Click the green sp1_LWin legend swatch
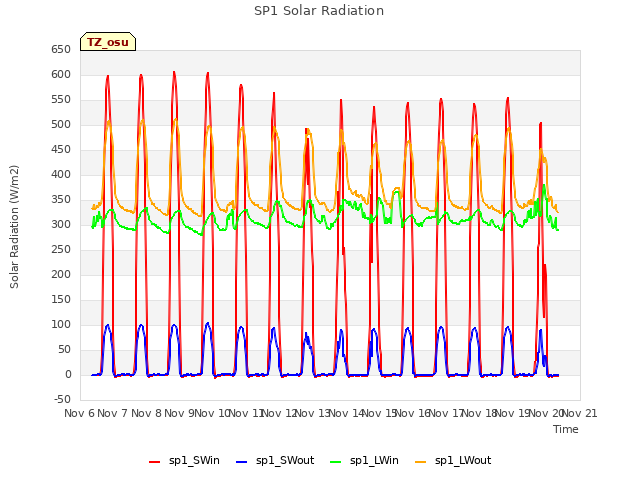This screenshot has width=640, height=480. [336, 462]
